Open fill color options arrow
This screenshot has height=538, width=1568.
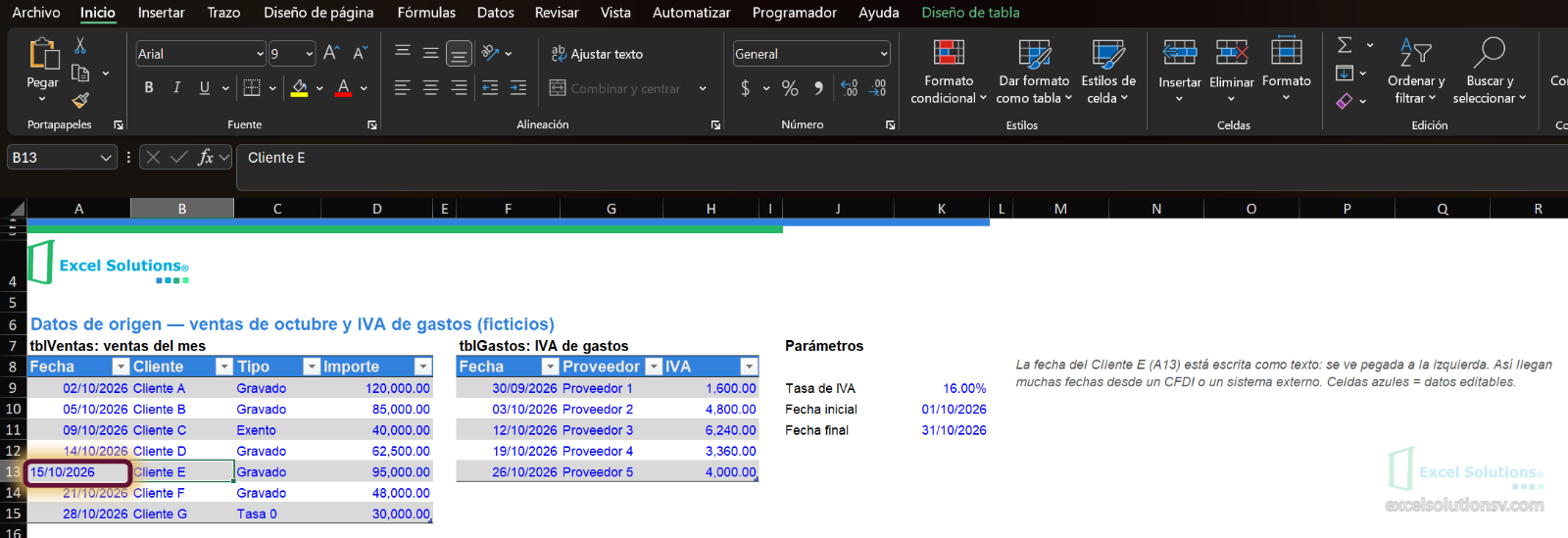[319, 88]
